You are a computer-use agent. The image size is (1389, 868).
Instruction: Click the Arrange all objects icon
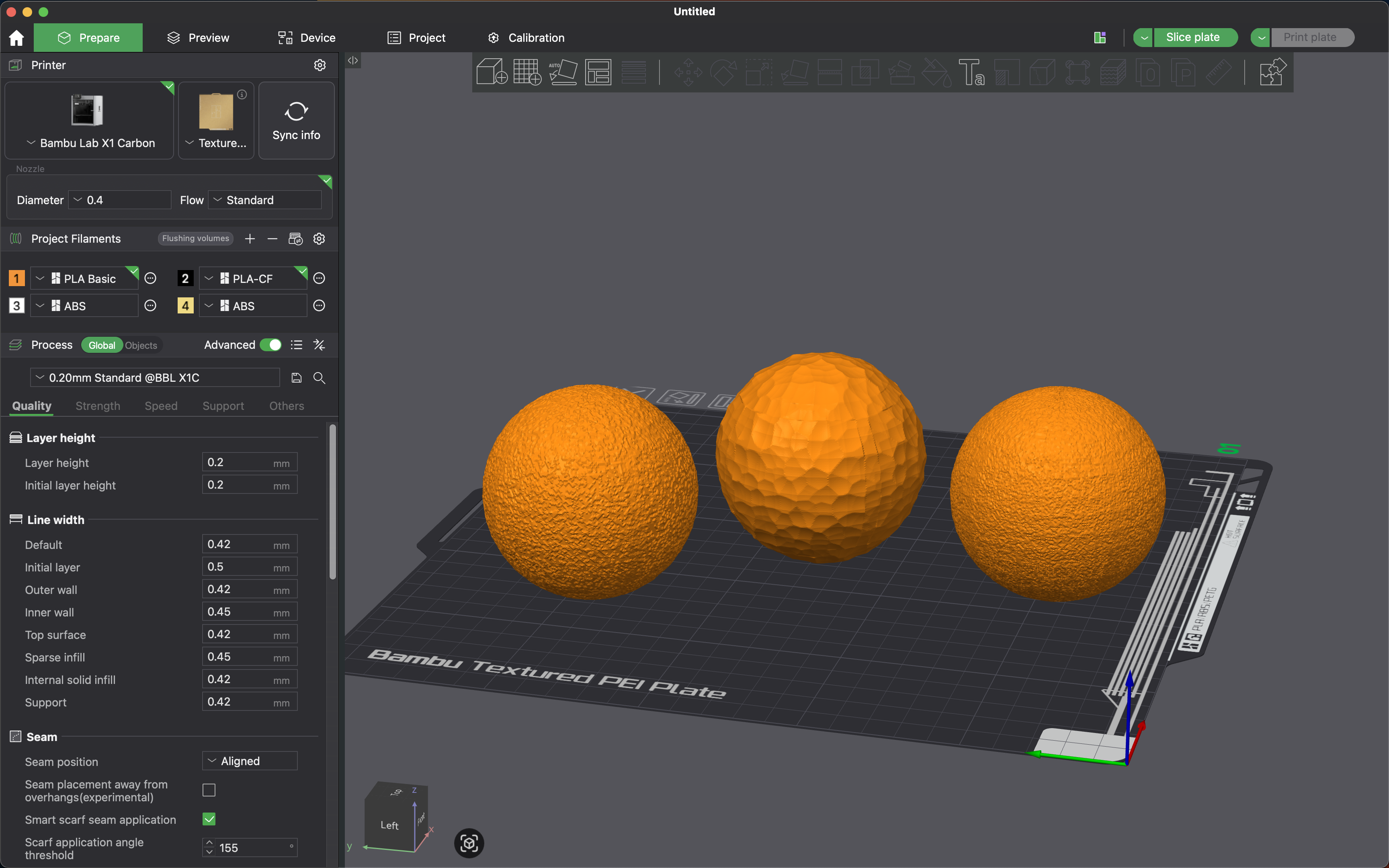pyautogui.click(x=598, y=72)
